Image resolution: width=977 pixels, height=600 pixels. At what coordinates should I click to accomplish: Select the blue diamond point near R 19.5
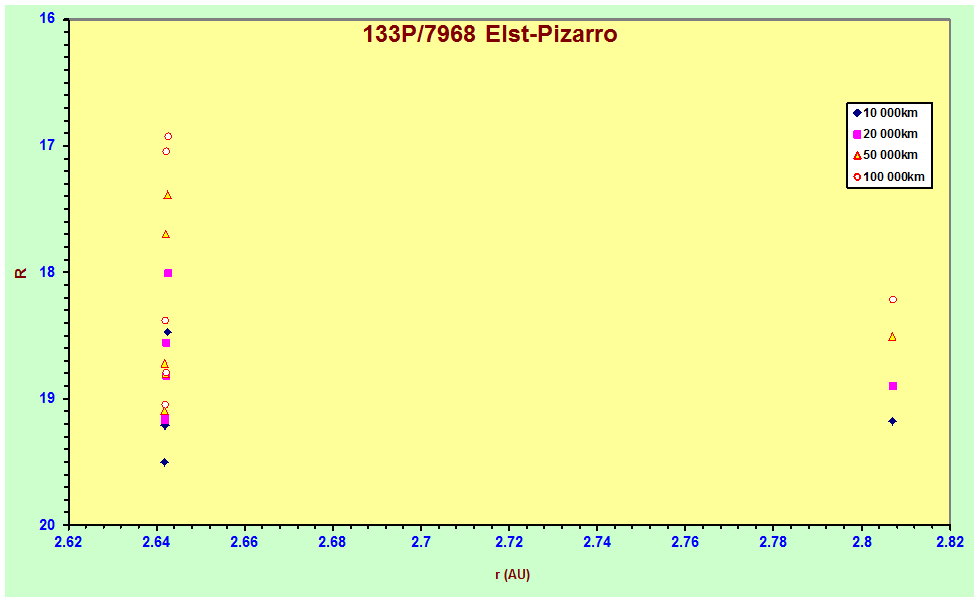(164, 462)
